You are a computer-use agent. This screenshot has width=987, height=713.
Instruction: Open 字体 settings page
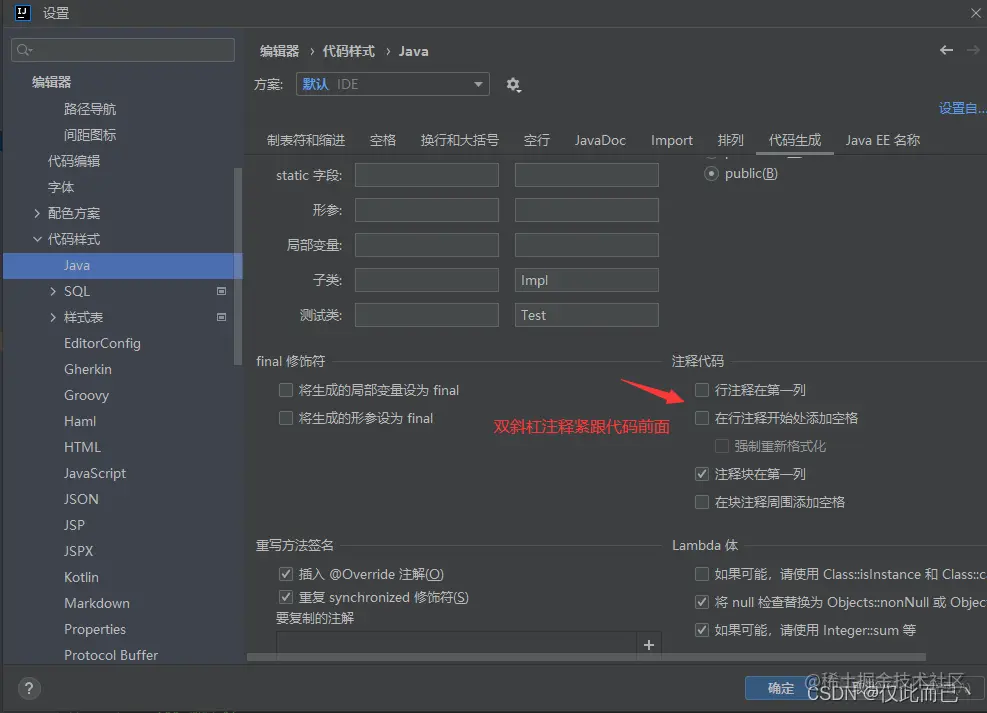coord(61,187)
